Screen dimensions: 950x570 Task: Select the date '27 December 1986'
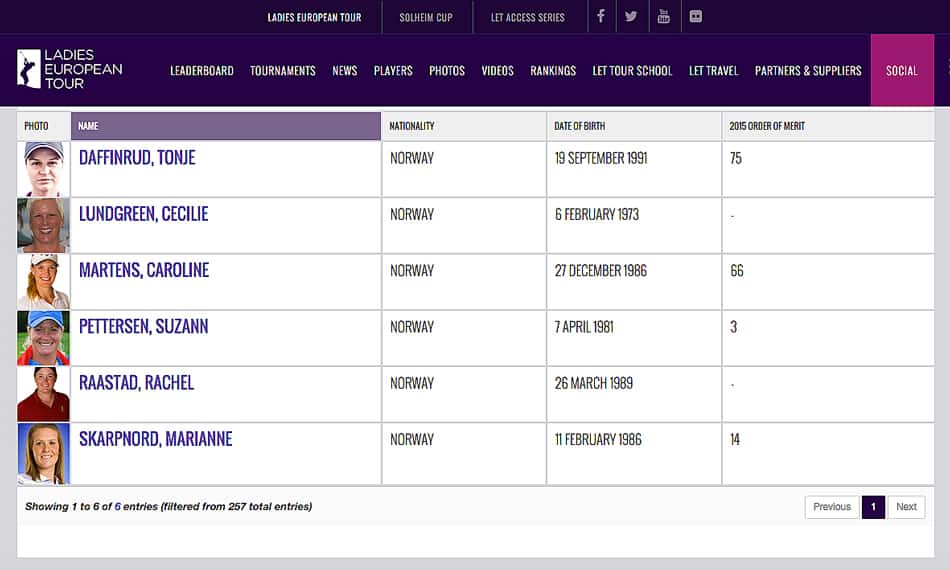600,271
